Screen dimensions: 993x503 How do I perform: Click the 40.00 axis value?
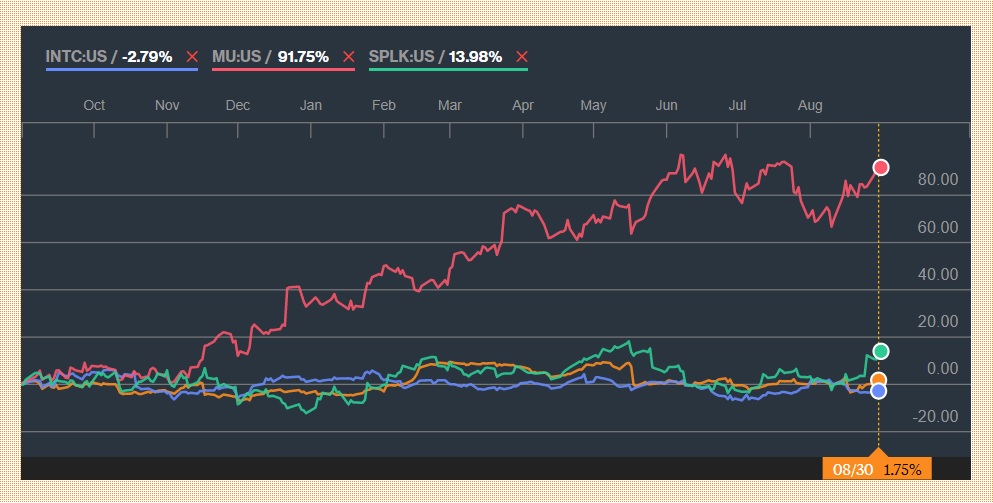point(938,274)
